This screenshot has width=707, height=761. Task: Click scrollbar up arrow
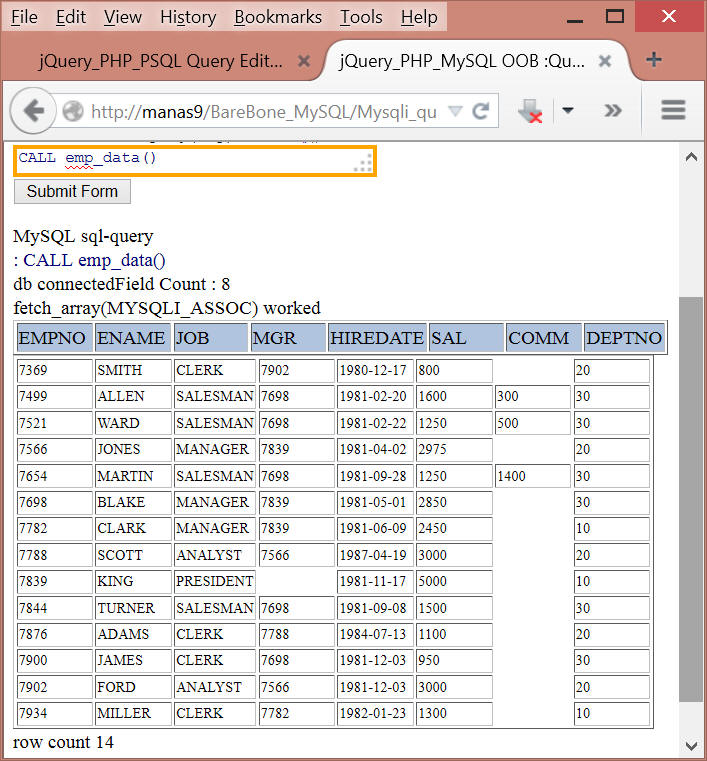(x=691, y=157)
